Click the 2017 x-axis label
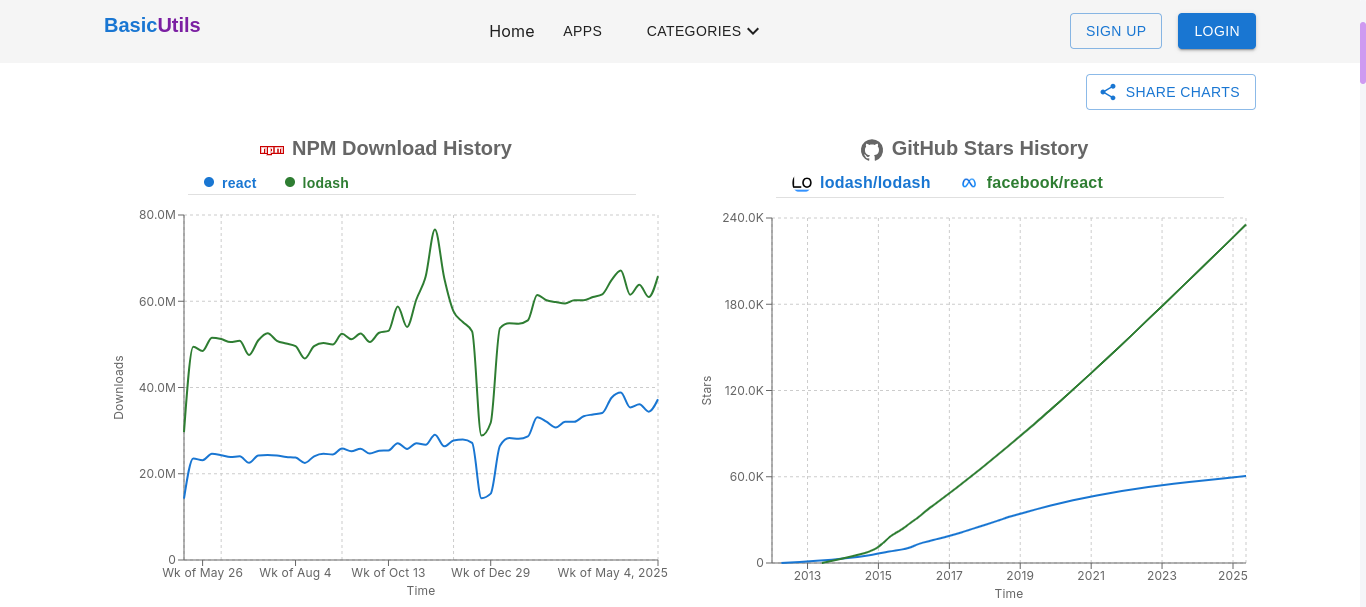This screenshot has height=607, width=1366. point(949,576)
